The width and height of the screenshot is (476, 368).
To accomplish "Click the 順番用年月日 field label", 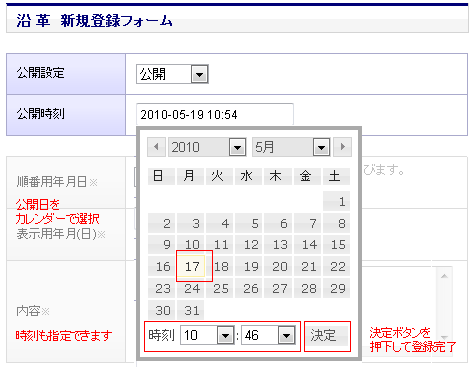I will [57, 182].
